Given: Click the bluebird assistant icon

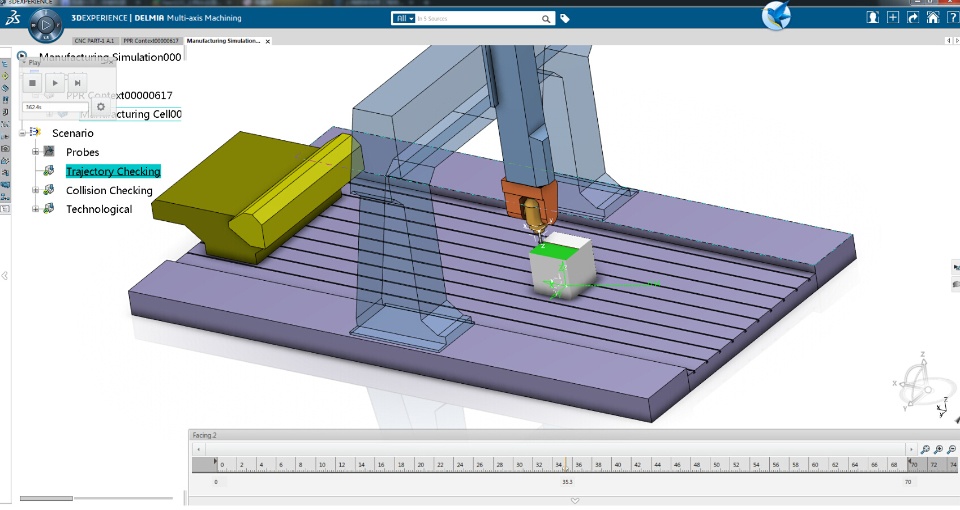Looking at the screenshot, I should (776, 15).
